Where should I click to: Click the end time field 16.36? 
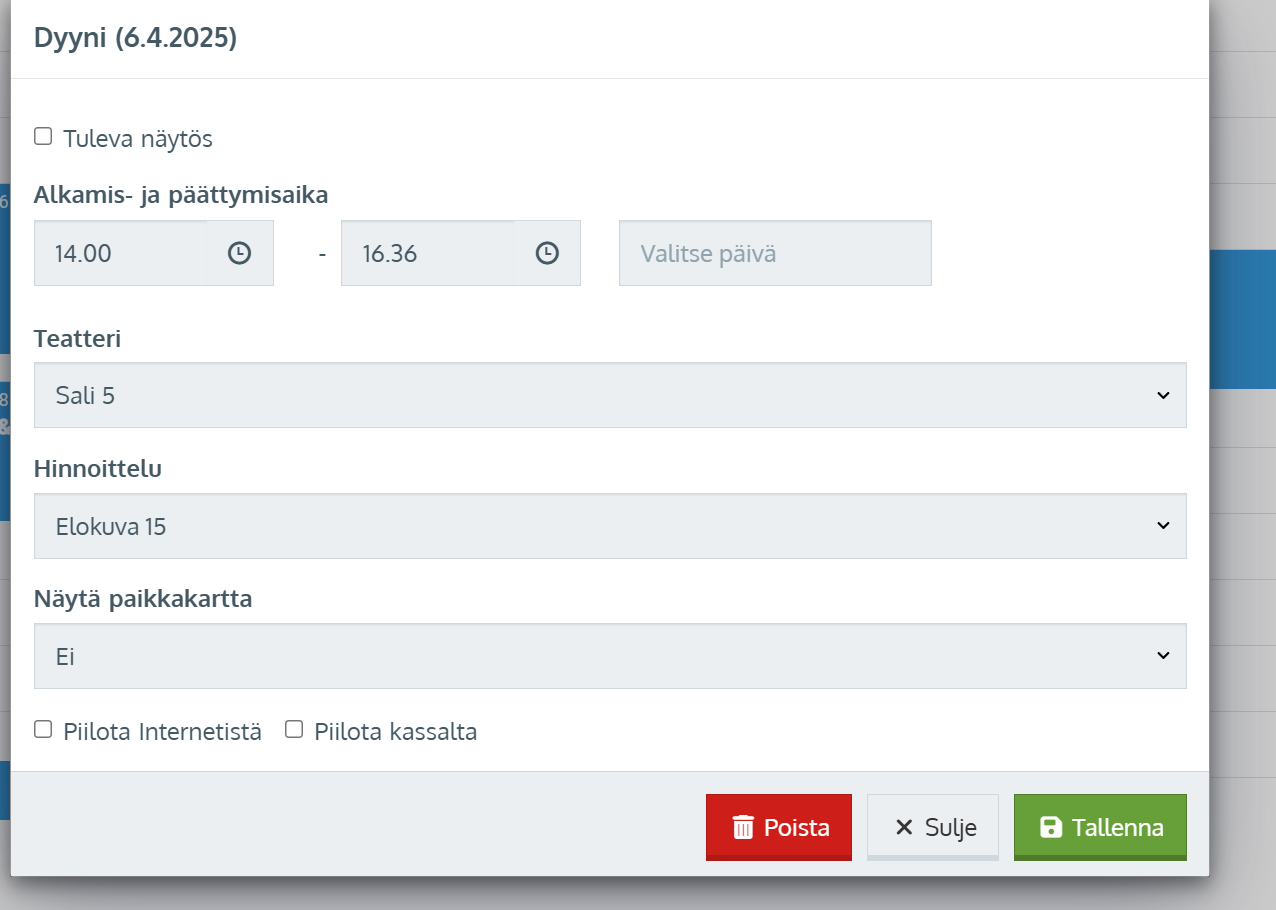(x=428, y=253)
